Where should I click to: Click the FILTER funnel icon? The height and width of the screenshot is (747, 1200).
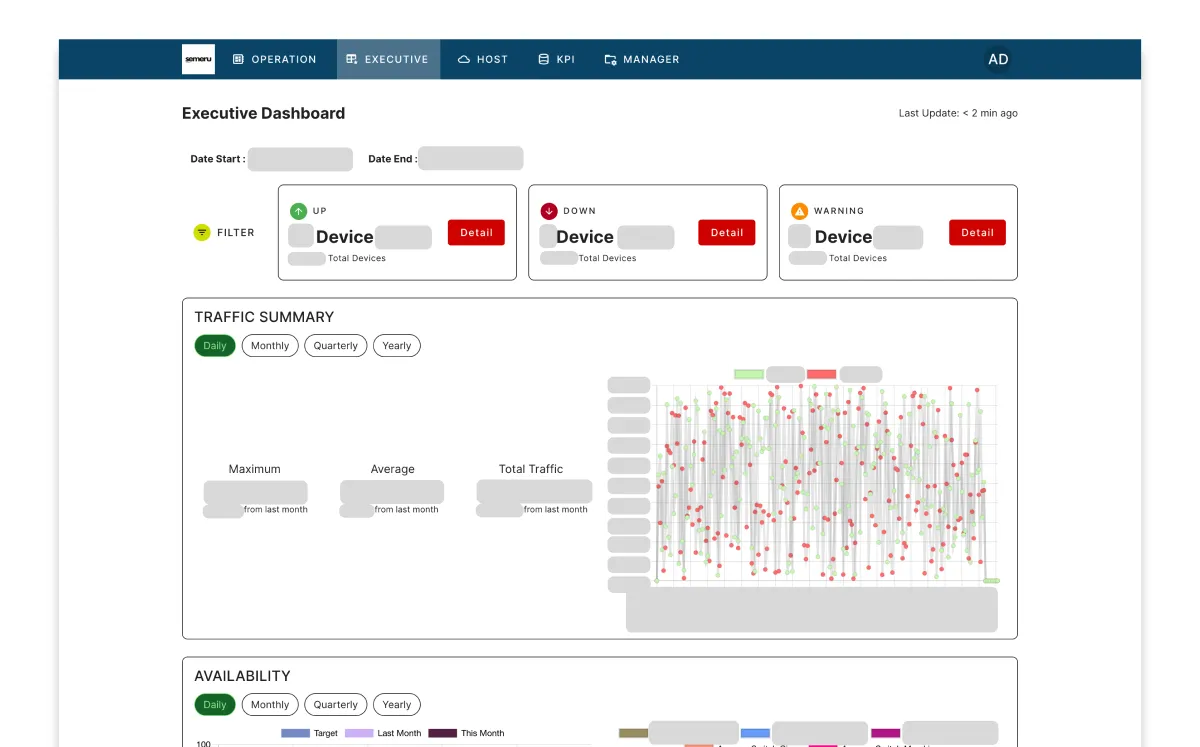pos(200,232)
